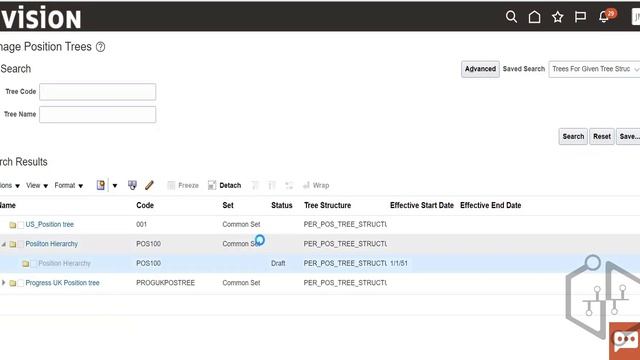640x360 pixels.
Task: Open the Actions menu
Action: [x=10, y=185]
